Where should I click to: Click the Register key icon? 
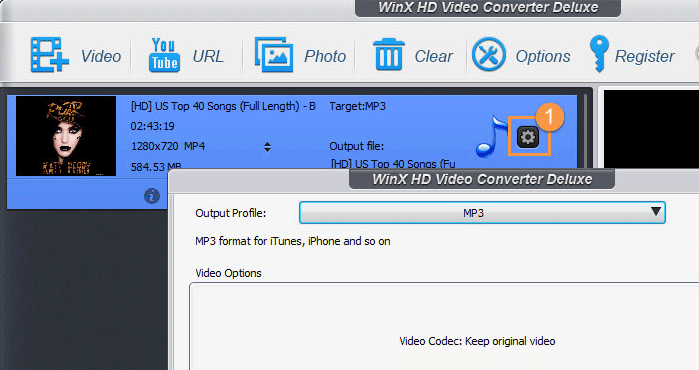[x=599, y=54]
